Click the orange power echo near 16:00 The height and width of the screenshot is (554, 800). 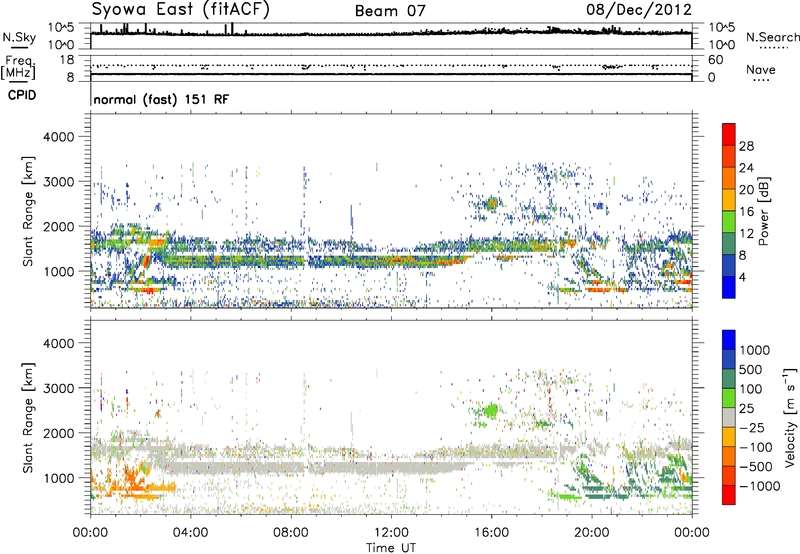(492, 204)
